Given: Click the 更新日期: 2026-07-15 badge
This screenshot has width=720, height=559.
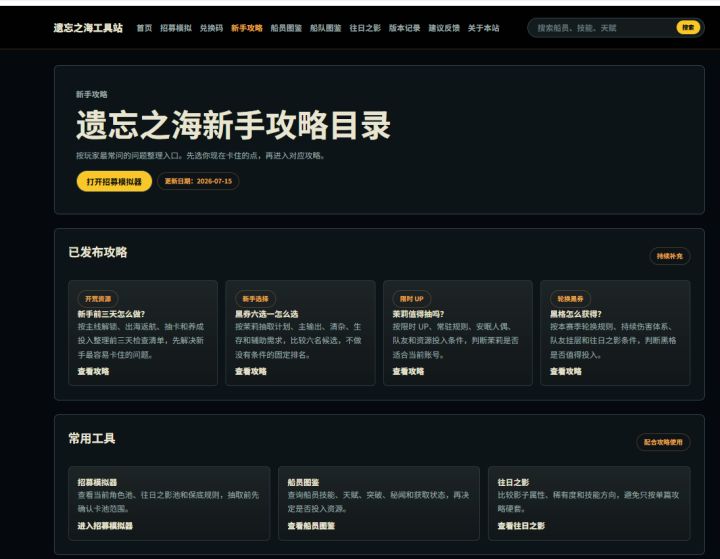Looking at the screenshot, I should 198,181.
